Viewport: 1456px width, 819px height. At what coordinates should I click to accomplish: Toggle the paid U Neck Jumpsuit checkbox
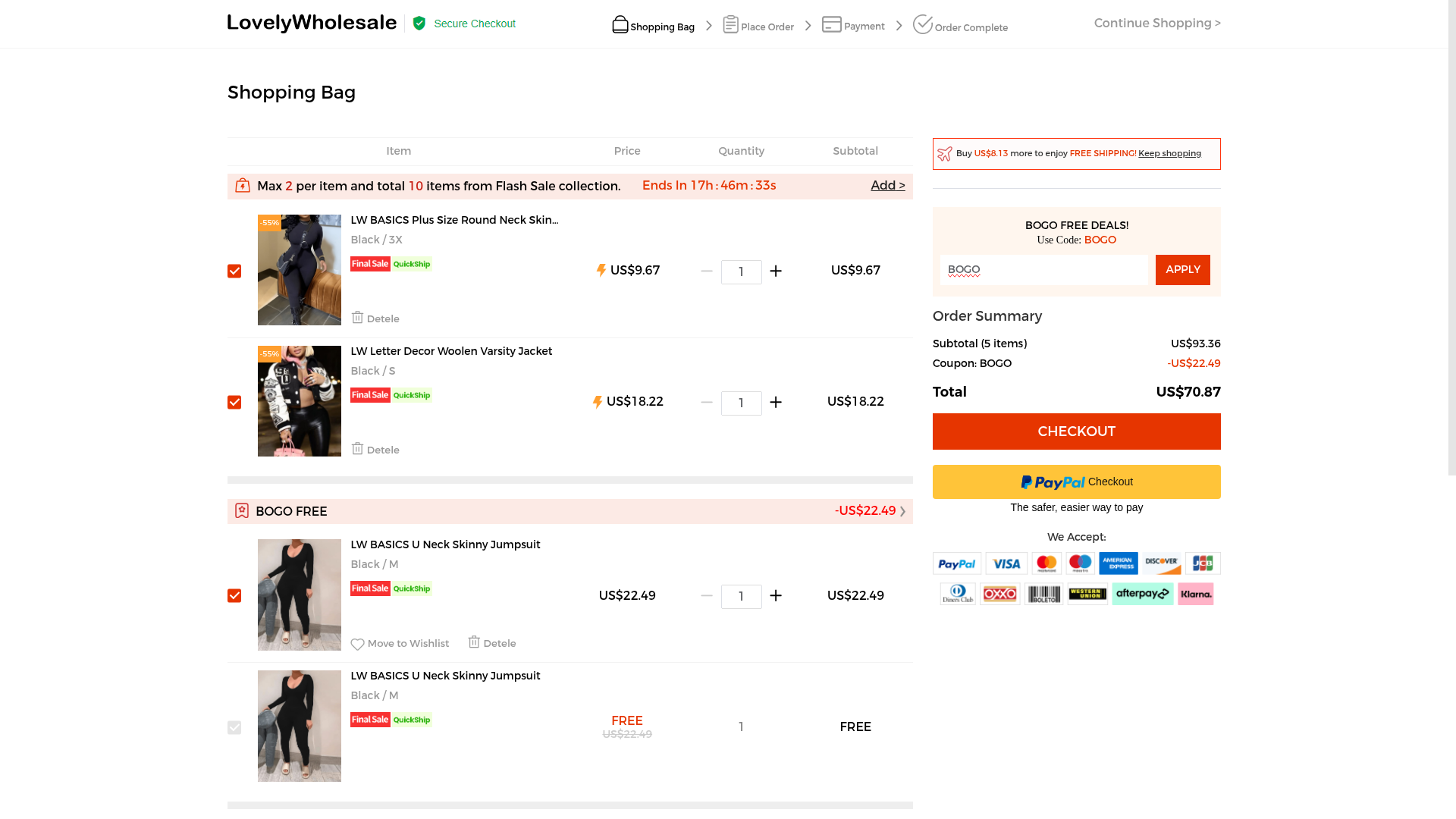(x=234, y=596)
